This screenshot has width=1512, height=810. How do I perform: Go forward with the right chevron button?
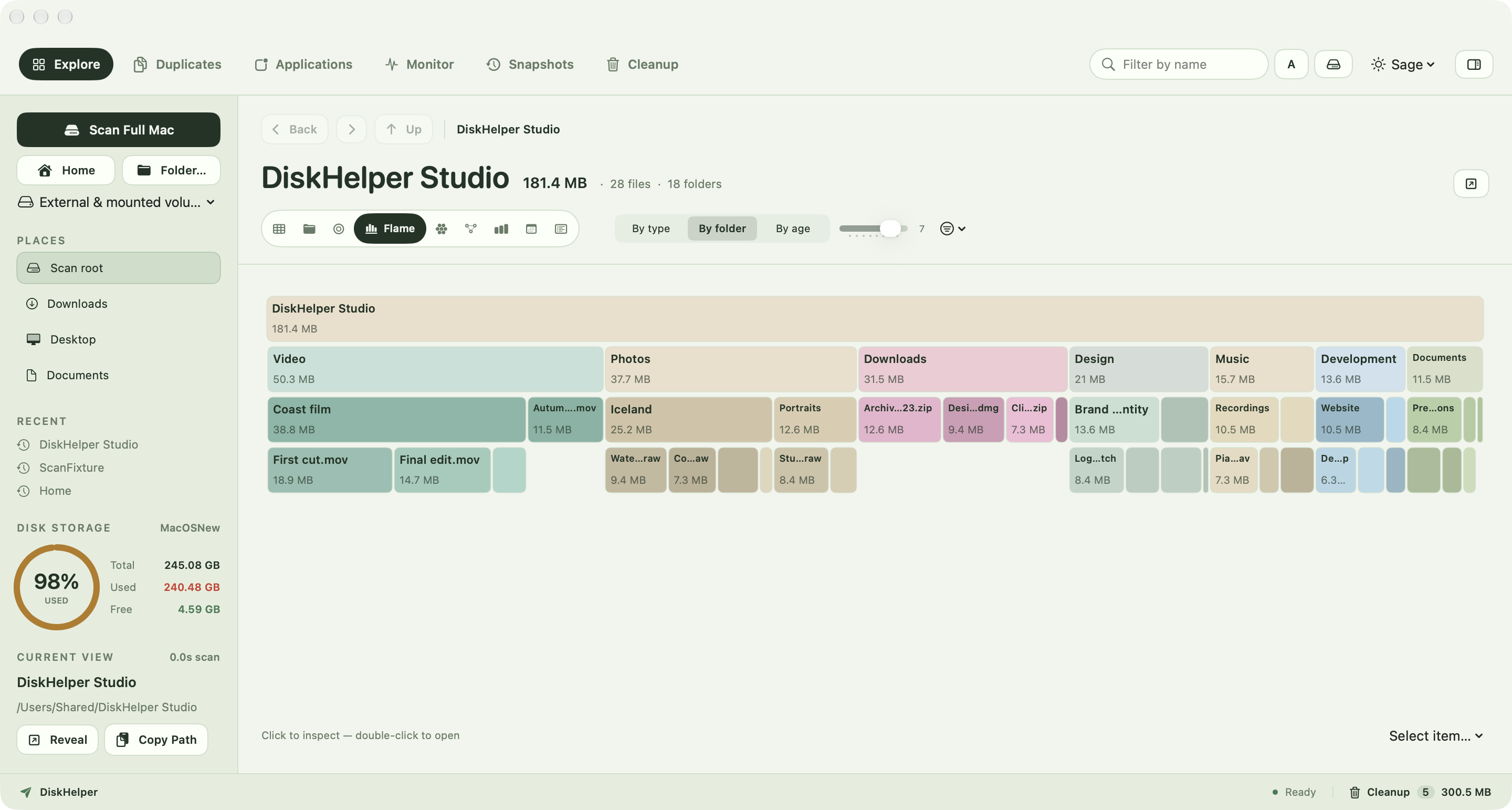(x=352, y=129)
